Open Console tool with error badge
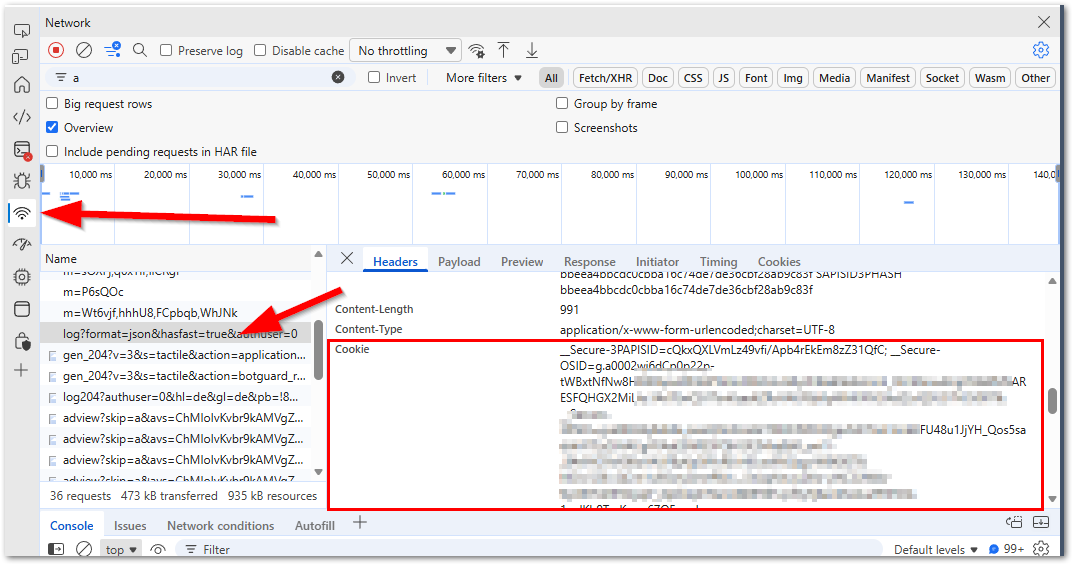This screenshot has width=1073, height=565. point(23,150)
